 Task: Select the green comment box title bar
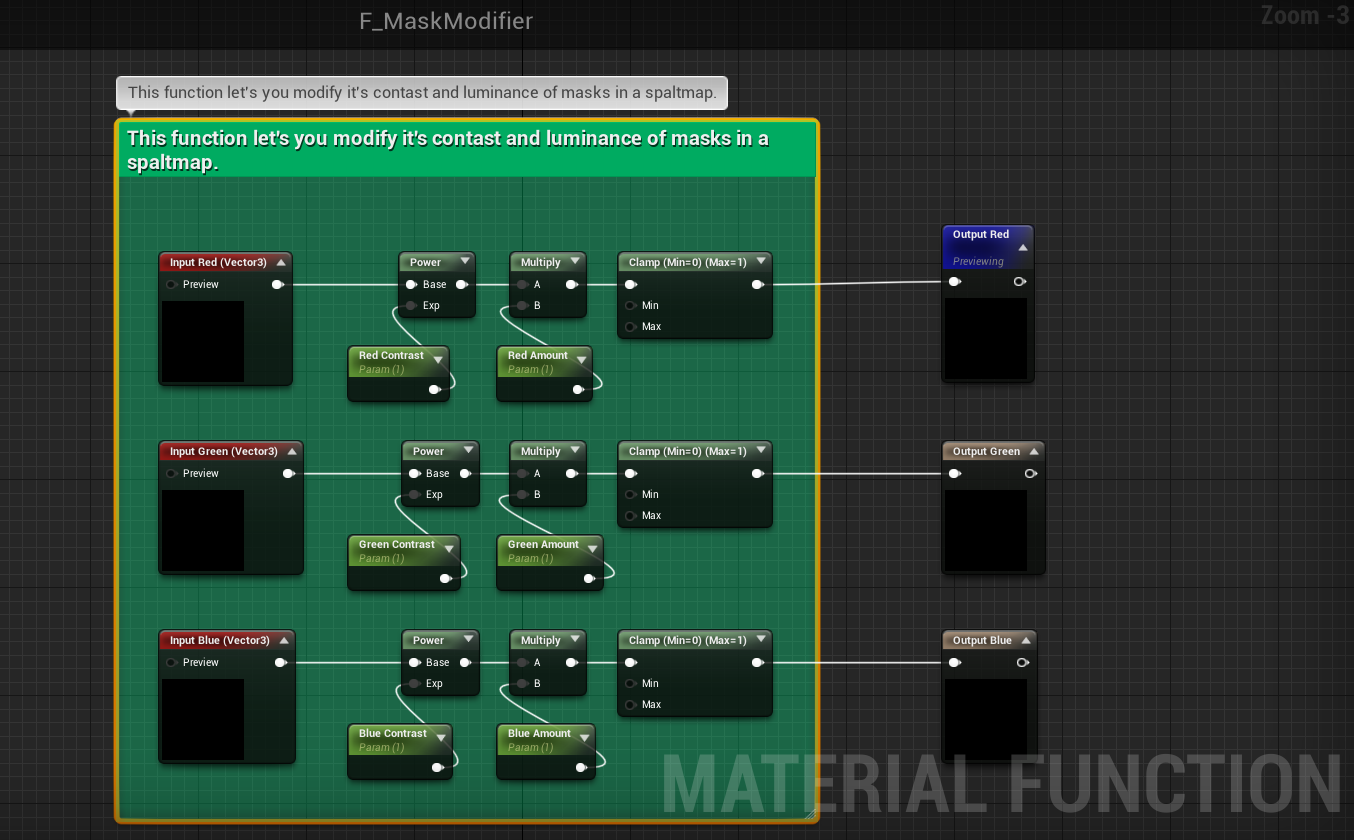point(468,150)
